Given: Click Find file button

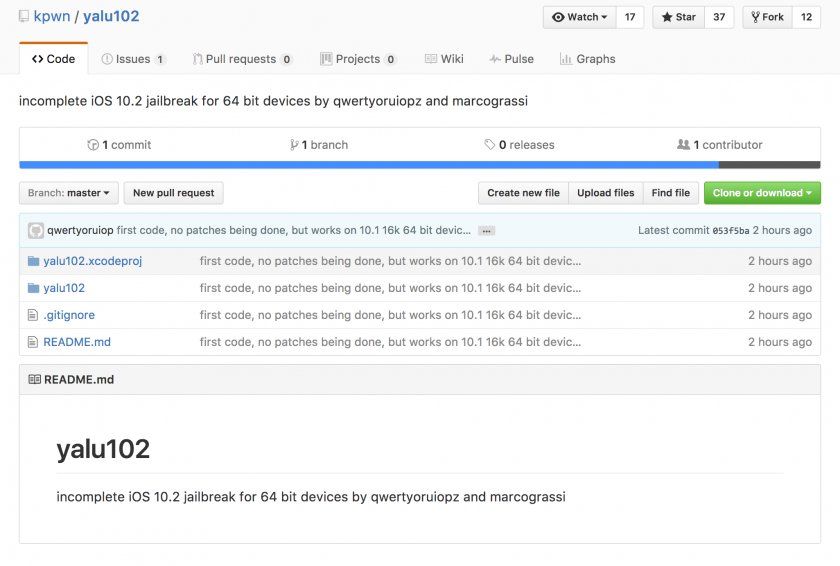Looking at the screenshot, I should [x=671, y=193].
